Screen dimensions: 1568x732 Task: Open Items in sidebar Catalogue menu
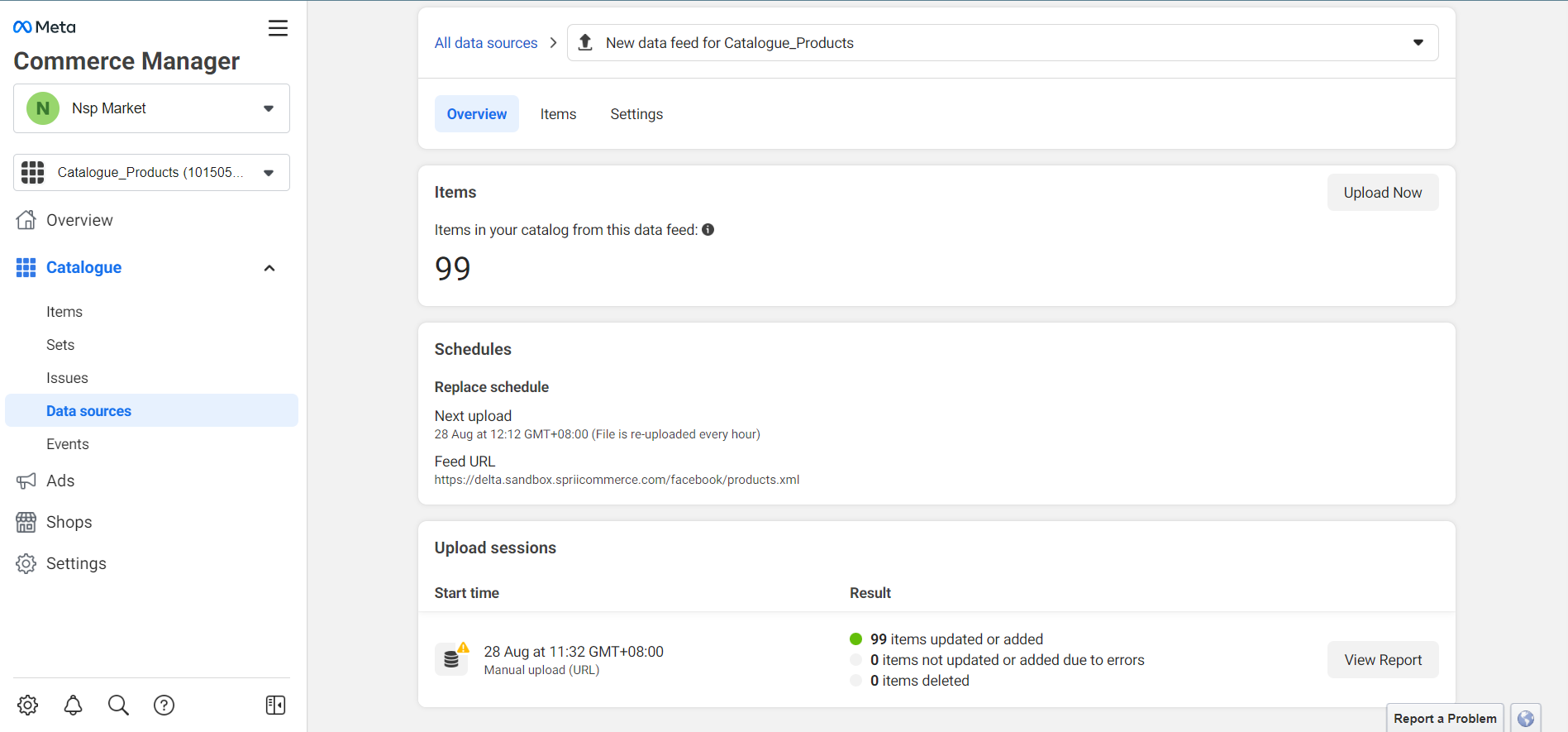tap(64, 312)
